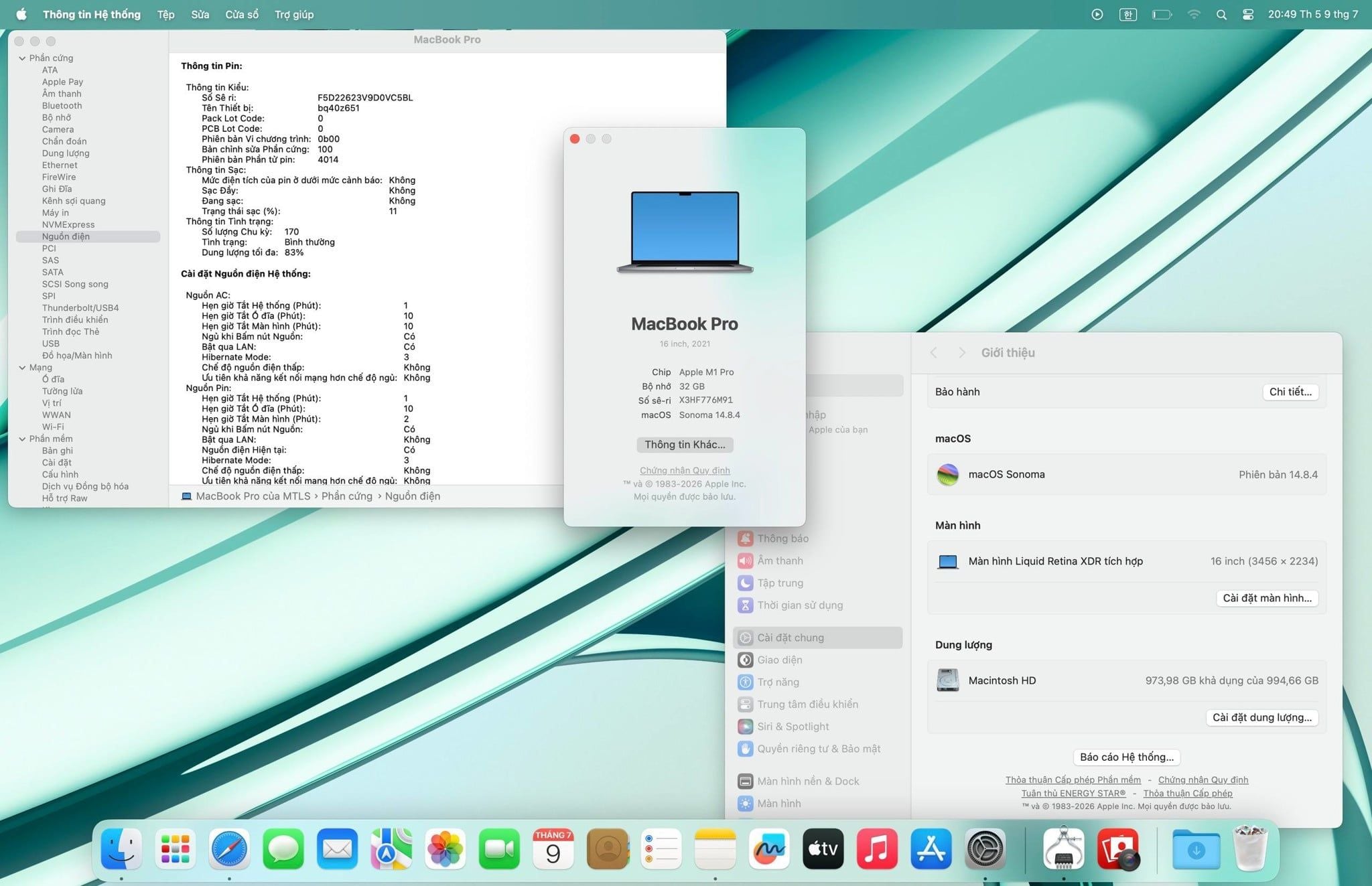Click Chi tiết warranty button
The height and width of the screenshot is (886, 1372).
pyautogui.click(x=1290, y=392)
